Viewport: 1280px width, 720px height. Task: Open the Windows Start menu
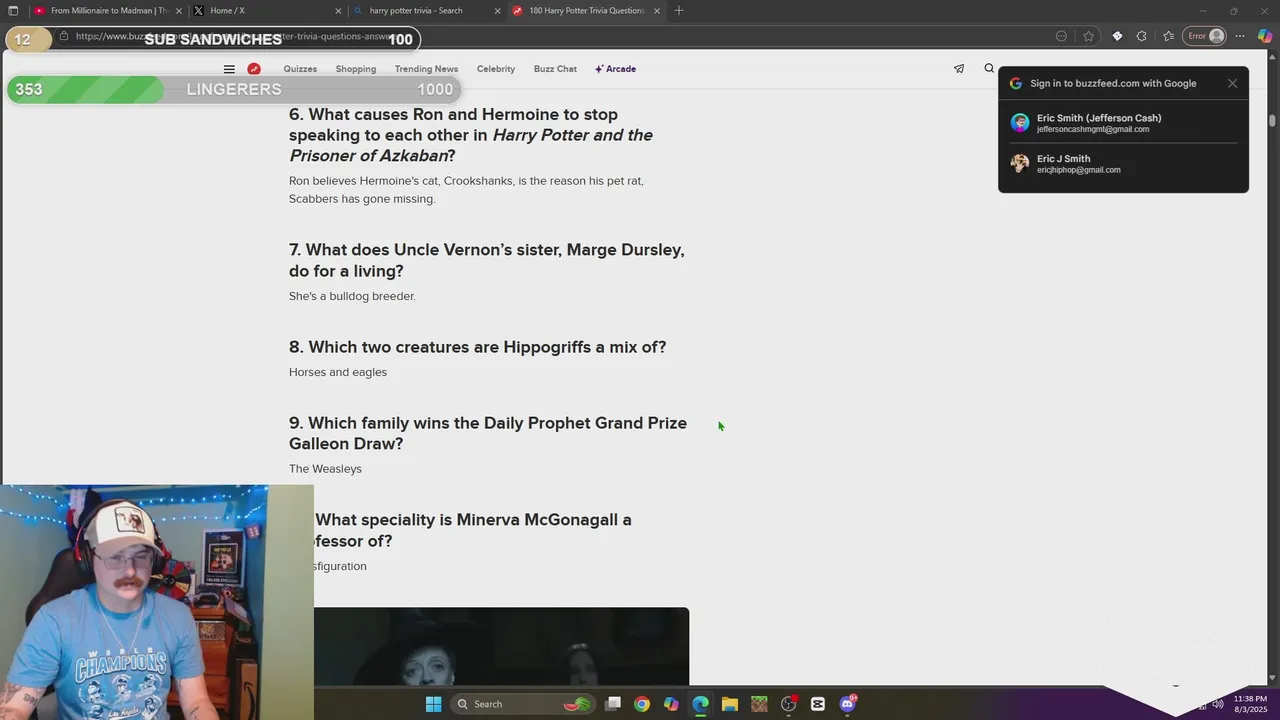433,704
